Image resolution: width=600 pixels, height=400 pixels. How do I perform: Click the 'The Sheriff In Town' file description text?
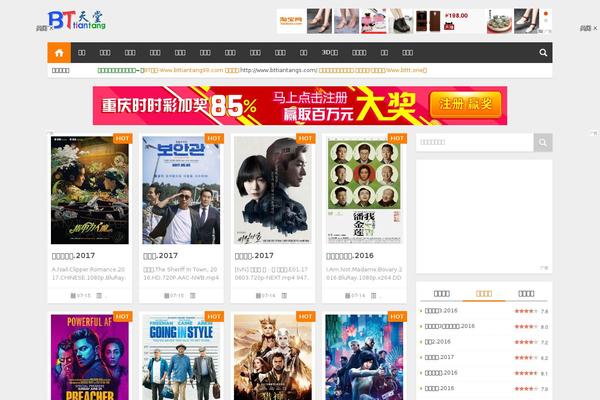[181, 273]
